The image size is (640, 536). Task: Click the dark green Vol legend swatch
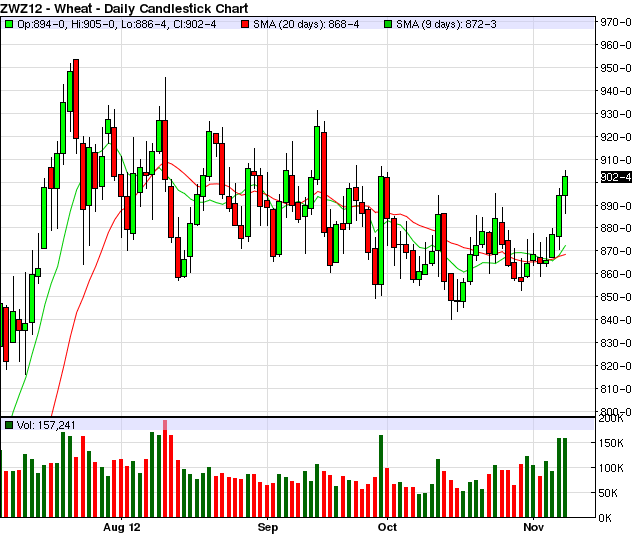9,425
